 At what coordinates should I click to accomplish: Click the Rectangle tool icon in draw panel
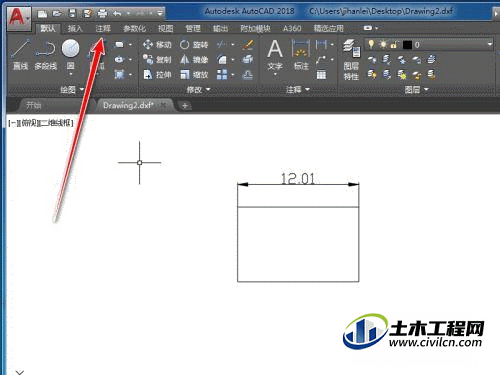119,44
